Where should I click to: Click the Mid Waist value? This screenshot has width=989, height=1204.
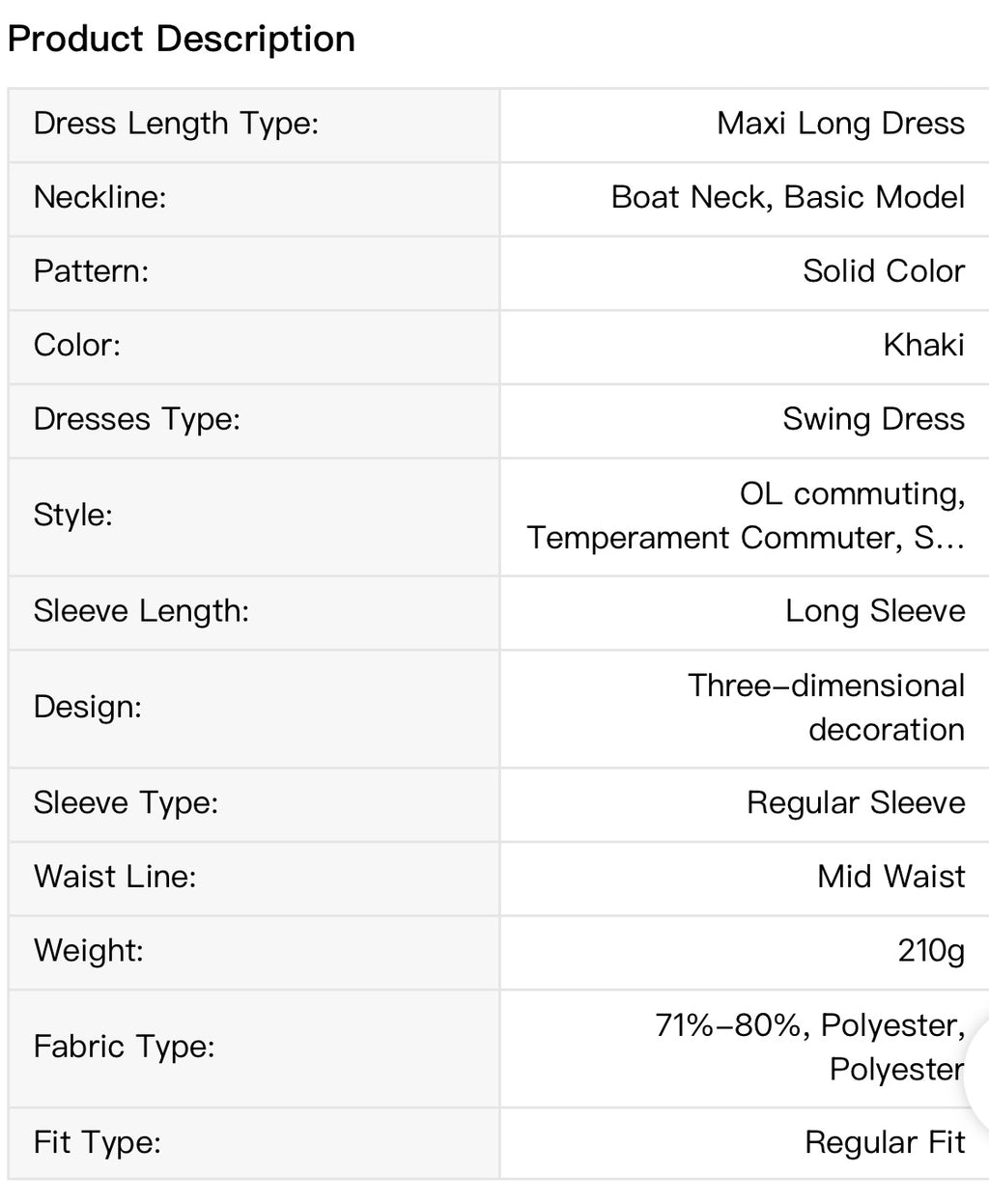pos(890,877)
